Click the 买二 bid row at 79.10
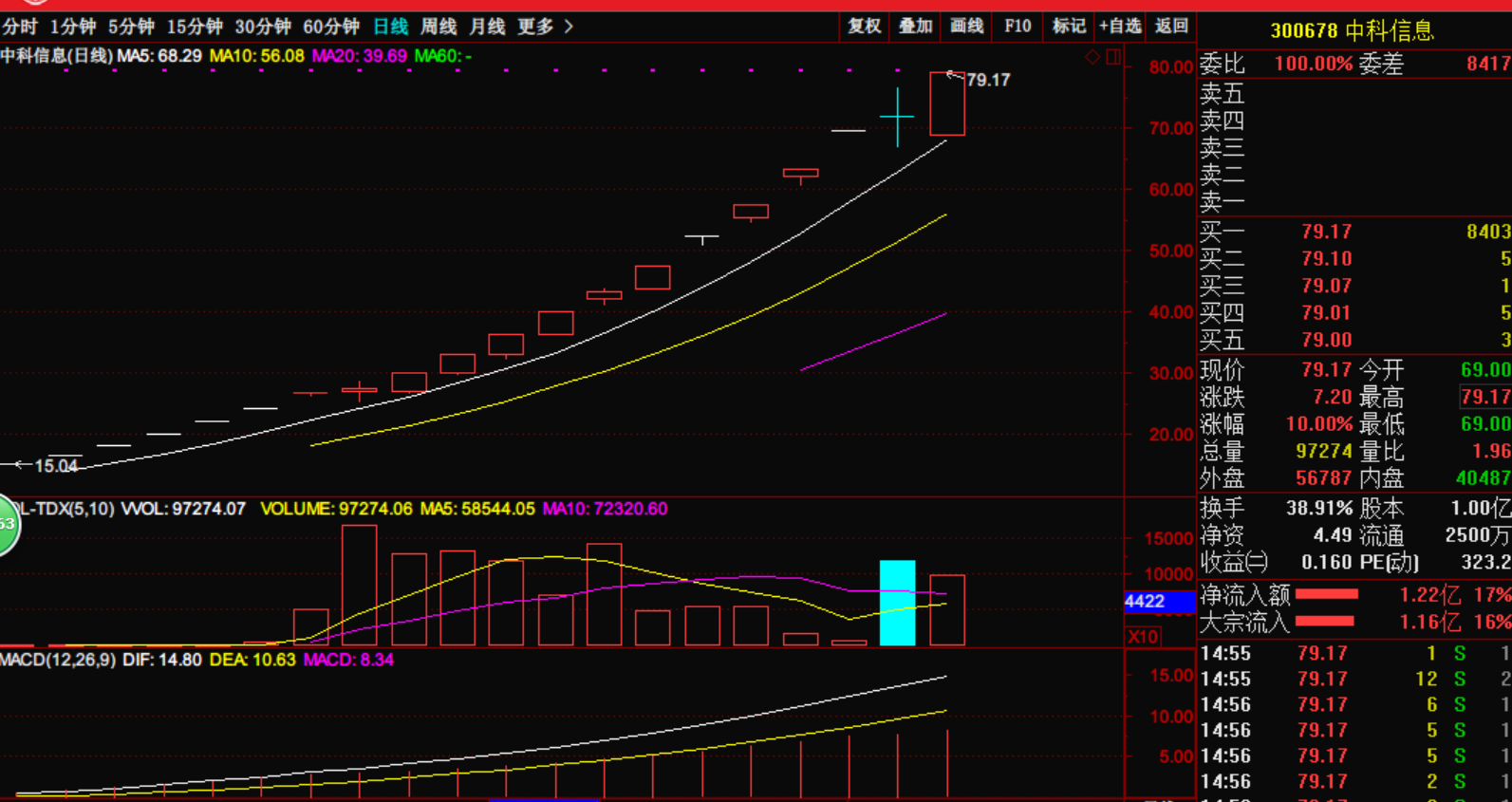 [1354, 258]
